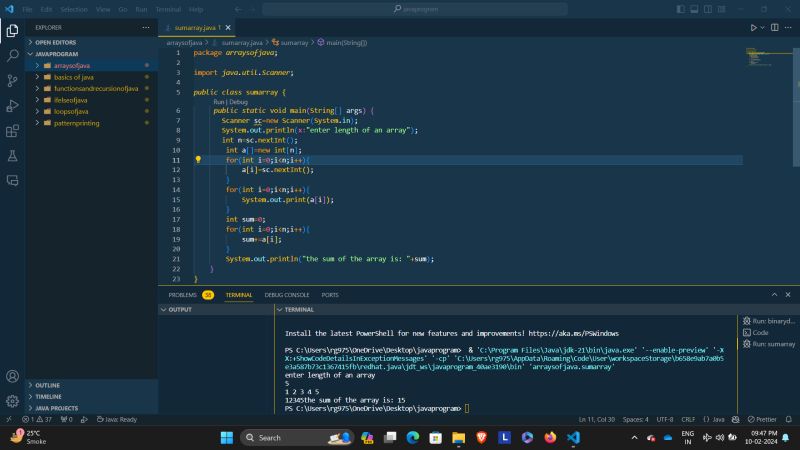Open Run and Debug view
The height and width of the screenshot is (450, 800).
(x=12, y=106)
